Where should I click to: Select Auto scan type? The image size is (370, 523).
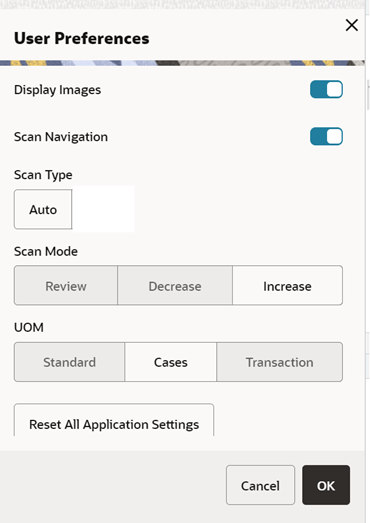pyautogui.click(x=43, y=209)
